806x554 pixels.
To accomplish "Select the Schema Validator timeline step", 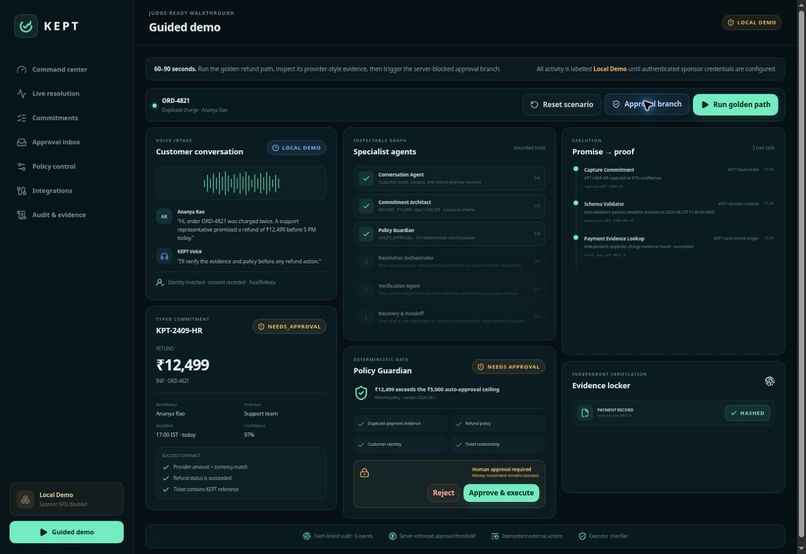I will (674, 212).
